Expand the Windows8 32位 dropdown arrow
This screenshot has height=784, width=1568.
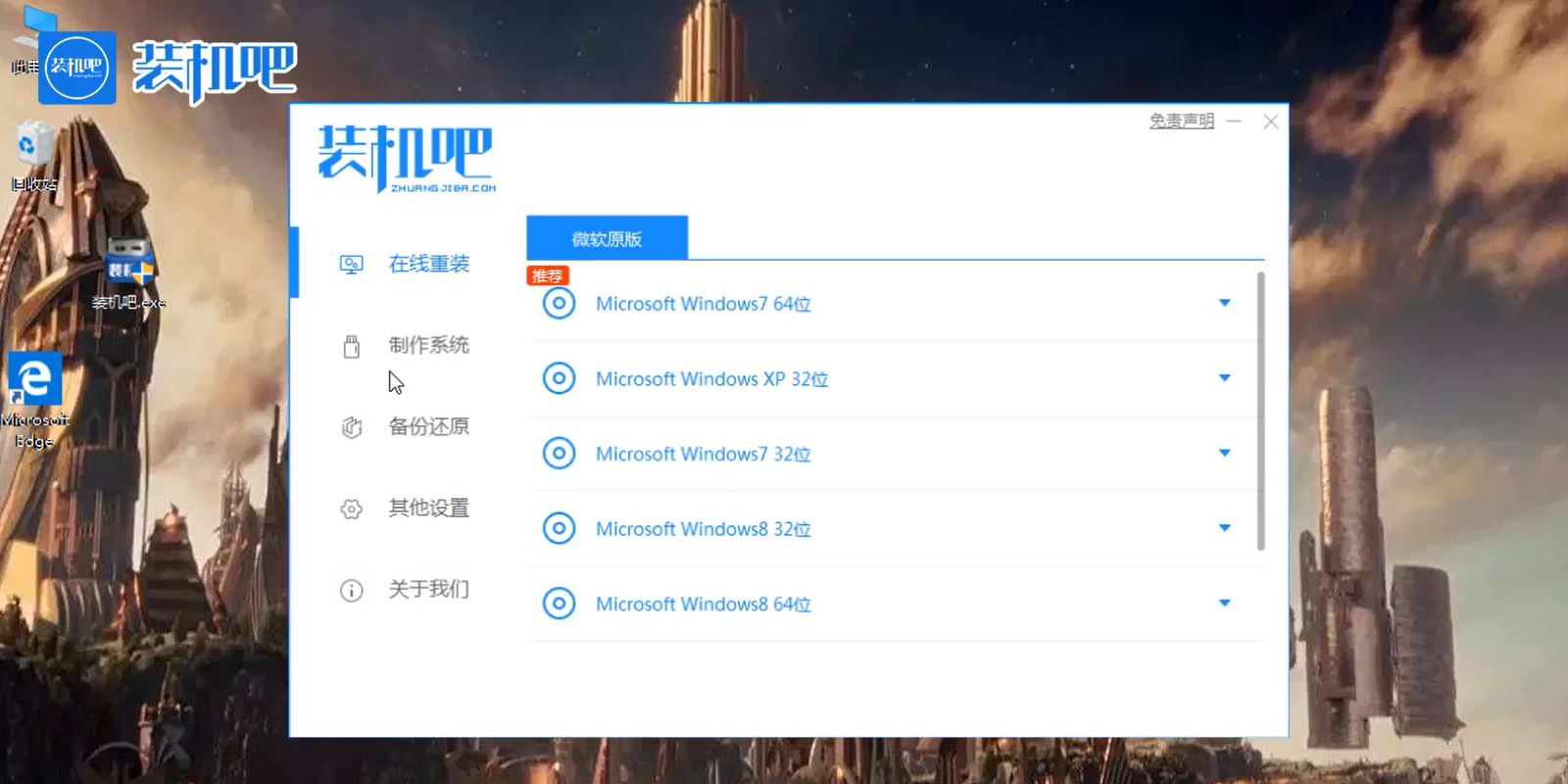[1224, 528]
